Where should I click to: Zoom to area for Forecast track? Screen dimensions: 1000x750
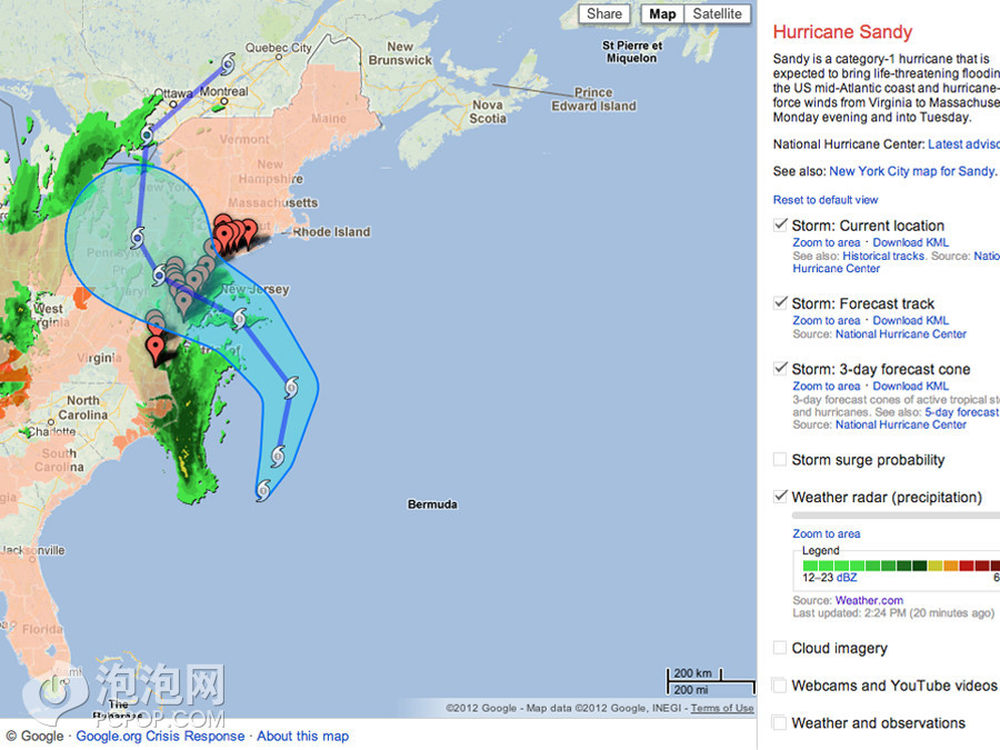click(826, 320)
